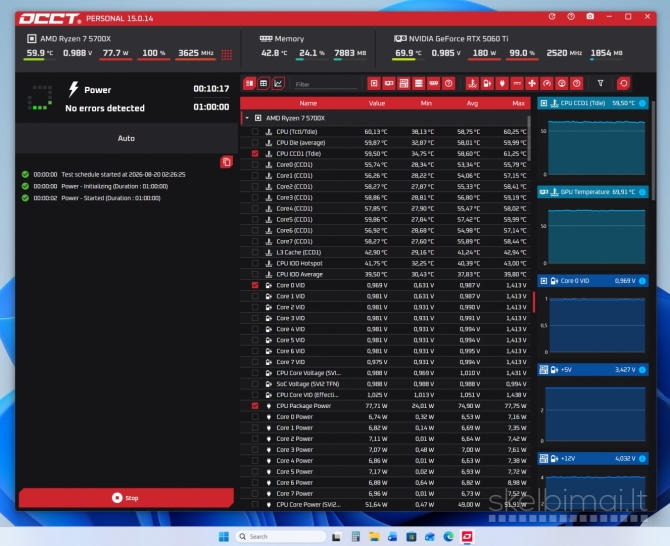Toggle CPU sensors filter icon
Image resolution: width=670 pixels, height=546 pixels.
[x=374, y=83]
